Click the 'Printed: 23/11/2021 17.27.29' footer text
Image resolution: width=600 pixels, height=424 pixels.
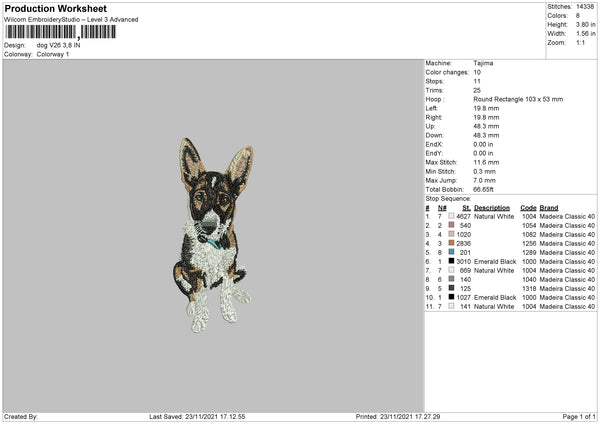click(398, 417)
